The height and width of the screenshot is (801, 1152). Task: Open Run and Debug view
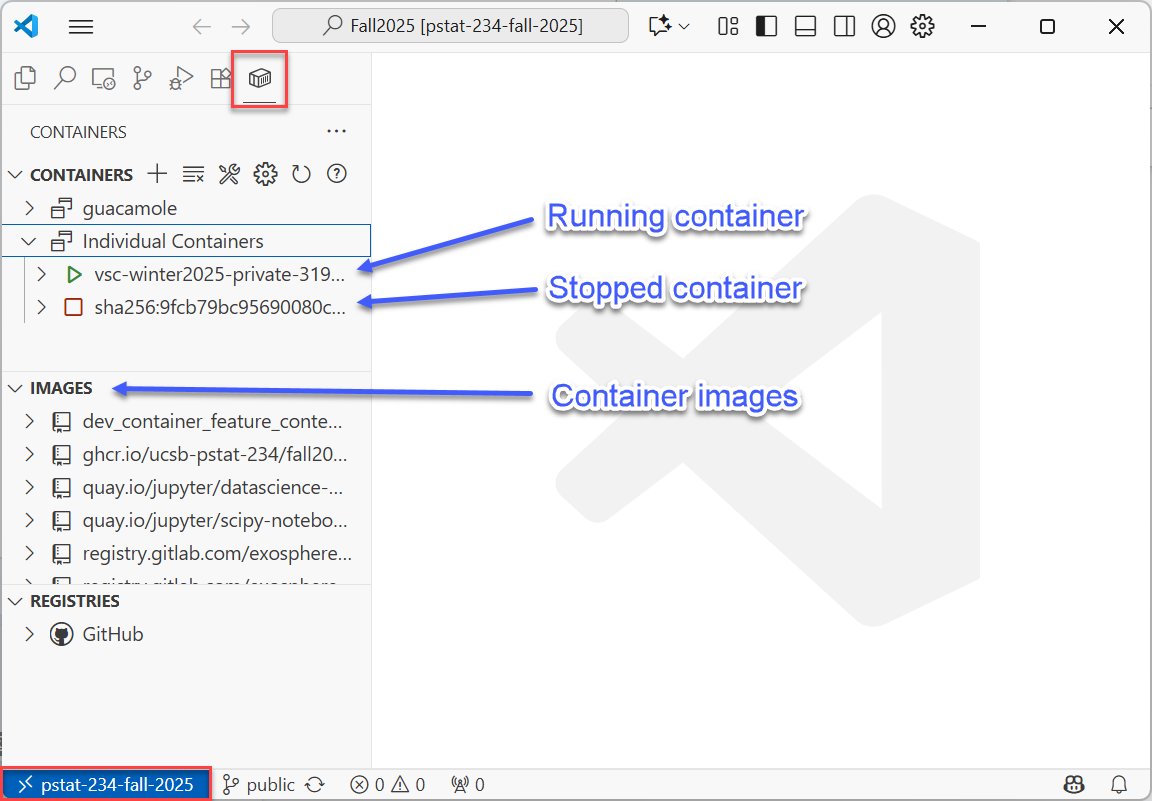(181, 78)
